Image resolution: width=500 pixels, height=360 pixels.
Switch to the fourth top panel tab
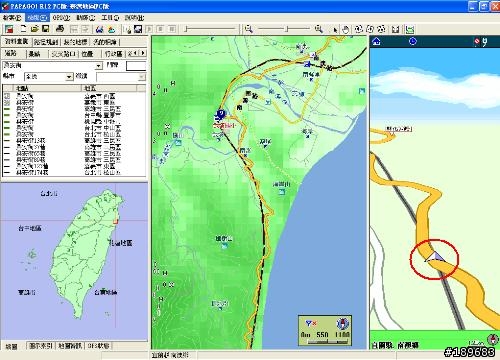tap(105, 42)
